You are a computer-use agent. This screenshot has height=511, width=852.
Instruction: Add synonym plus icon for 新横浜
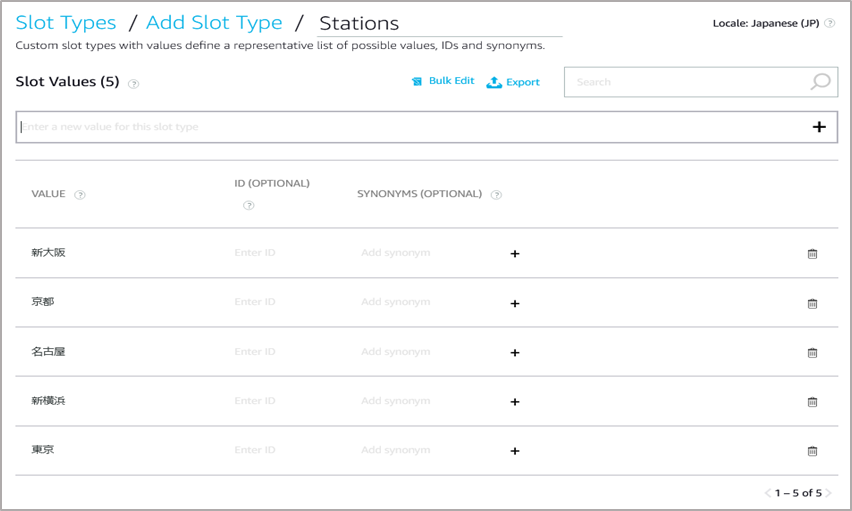pyautogui.click(x=515, y=402)
